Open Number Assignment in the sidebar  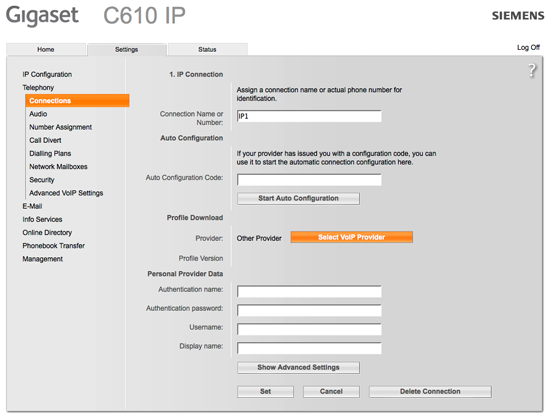tap(61, 127)
